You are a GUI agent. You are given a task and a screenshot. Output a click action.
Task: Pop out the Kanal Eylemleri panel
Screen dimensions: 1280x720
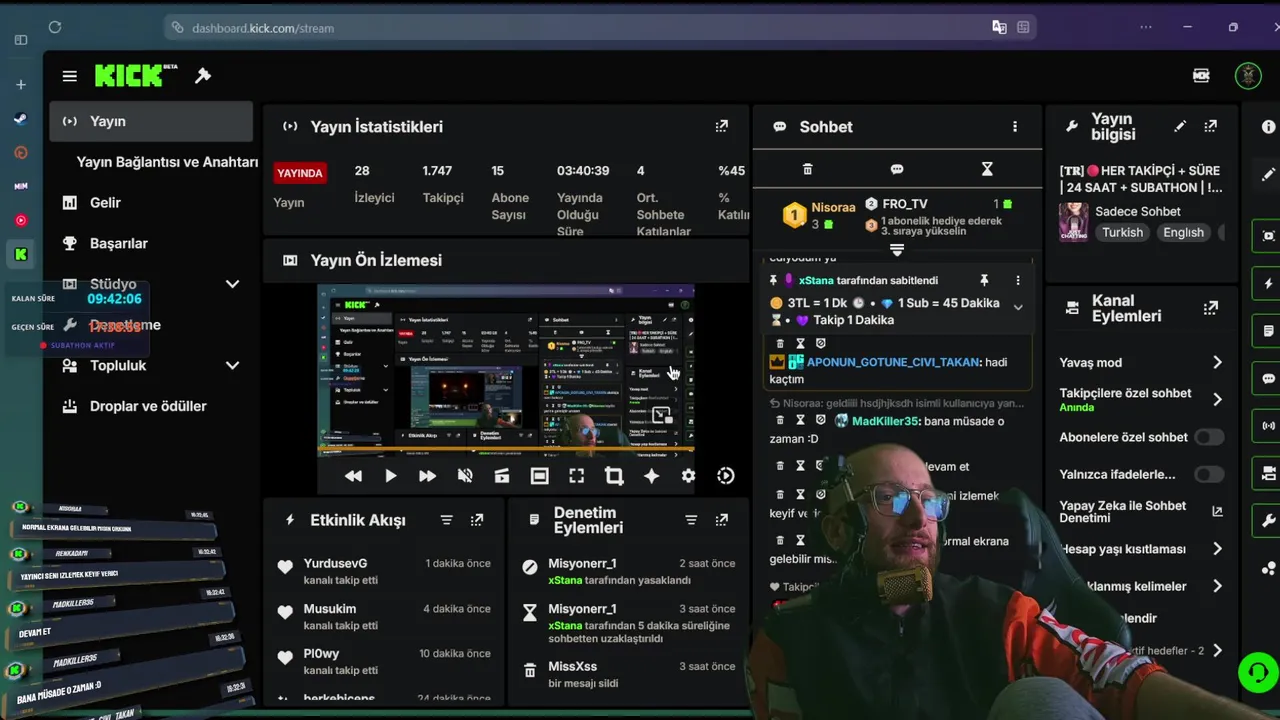1211,308
